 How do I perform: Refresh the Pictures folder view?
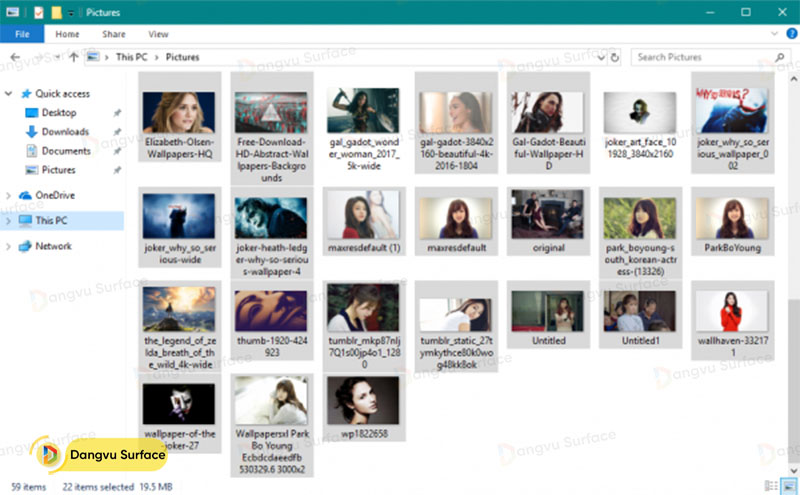click(616, 57)
